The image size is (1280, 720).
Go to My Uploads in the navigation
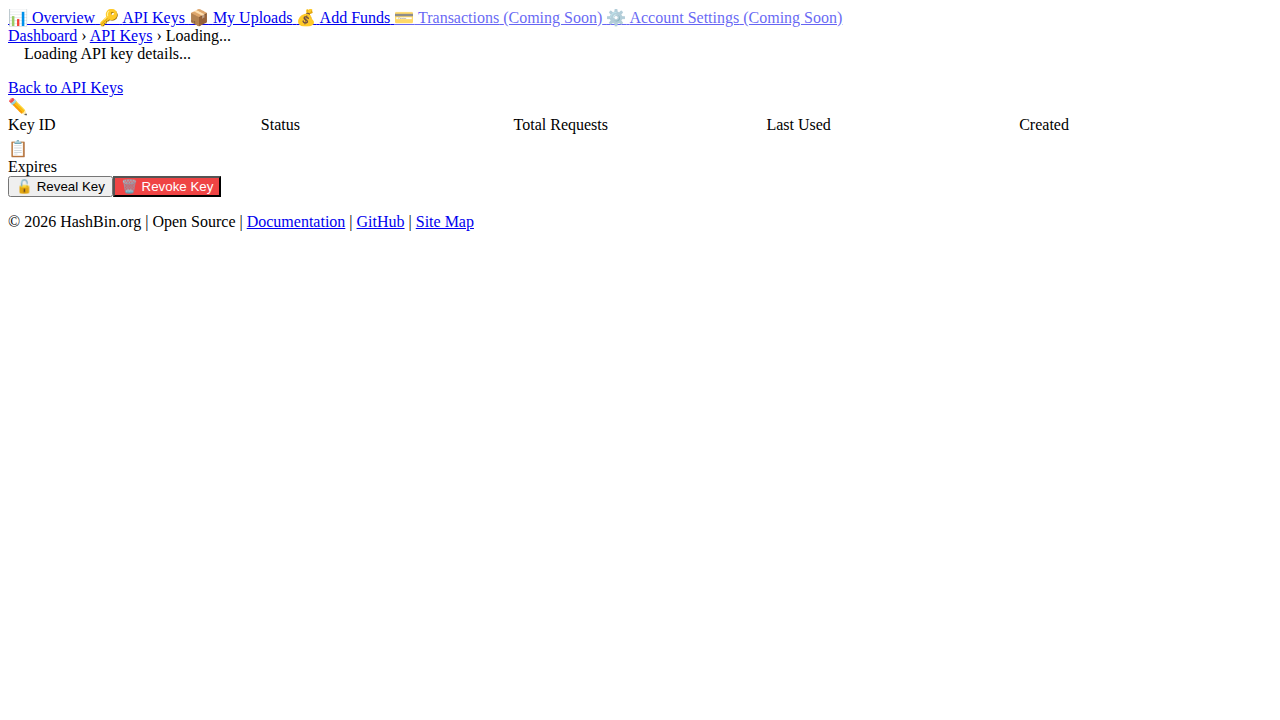[242, 18]
